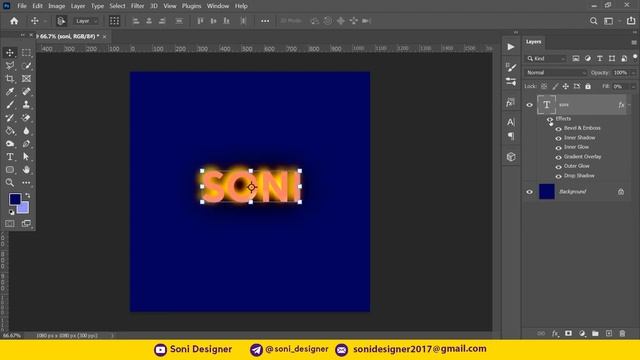Select the Frame tool

point(26,79)
